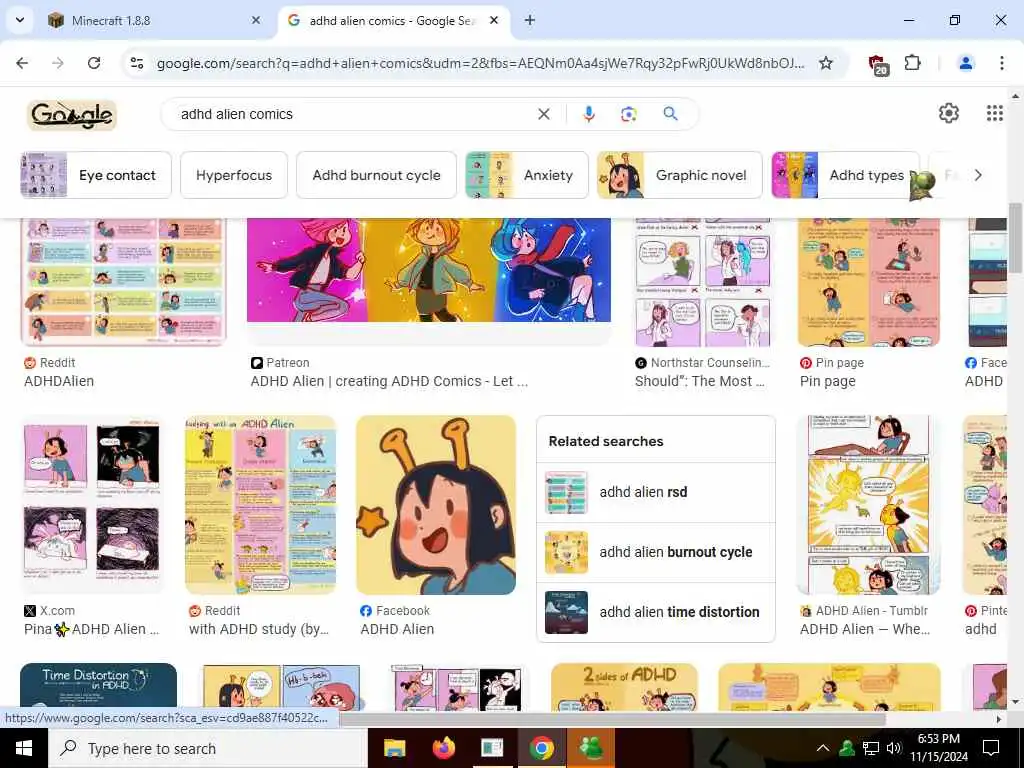Open the Chrome profile avatar
This screenshot has width=1024, height=768.
(x=965, y=63)
